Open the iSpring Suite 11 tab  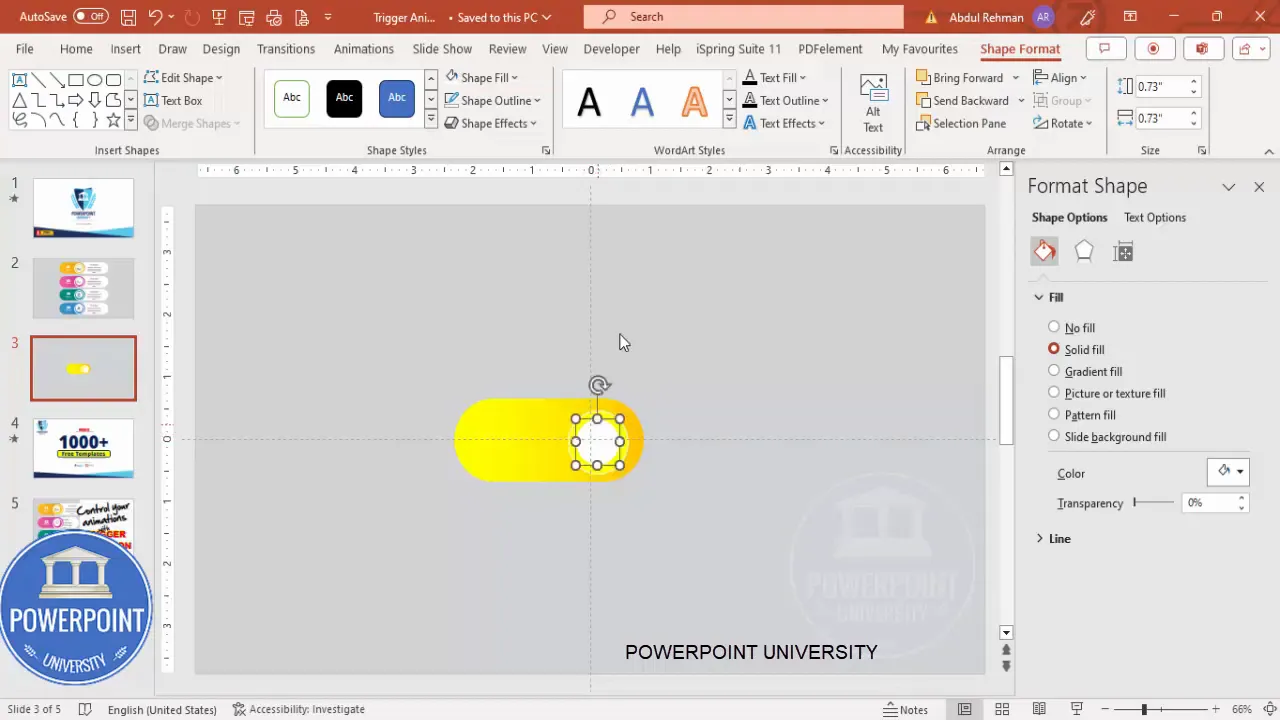pos(739,48)
